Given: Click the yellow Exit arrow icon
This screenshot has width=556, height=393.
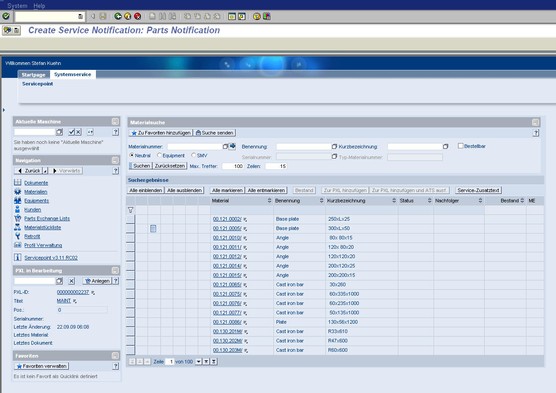Looking at the screenshot, I should coord(128,16).
